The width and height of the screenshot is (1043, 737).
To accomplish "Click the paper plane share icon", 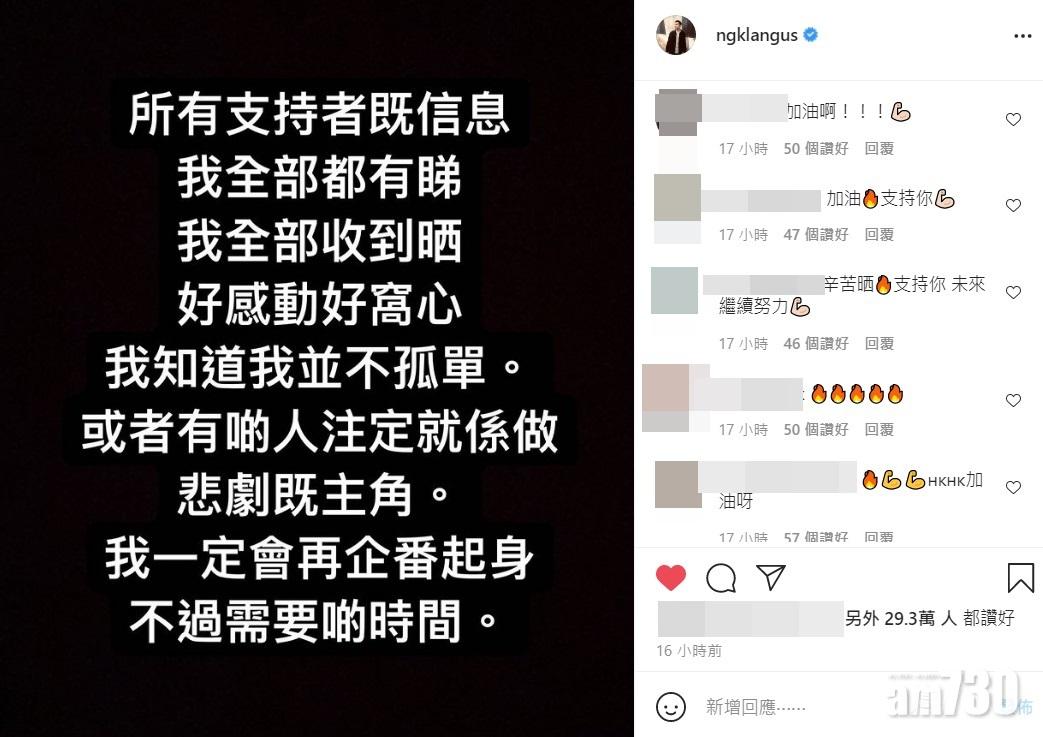I will point(771,577).
